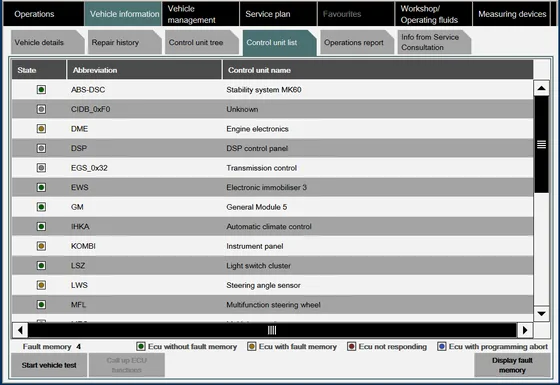Click the Display fault memory button
This screenshot has width=560, height=385.
pos(512,365)
